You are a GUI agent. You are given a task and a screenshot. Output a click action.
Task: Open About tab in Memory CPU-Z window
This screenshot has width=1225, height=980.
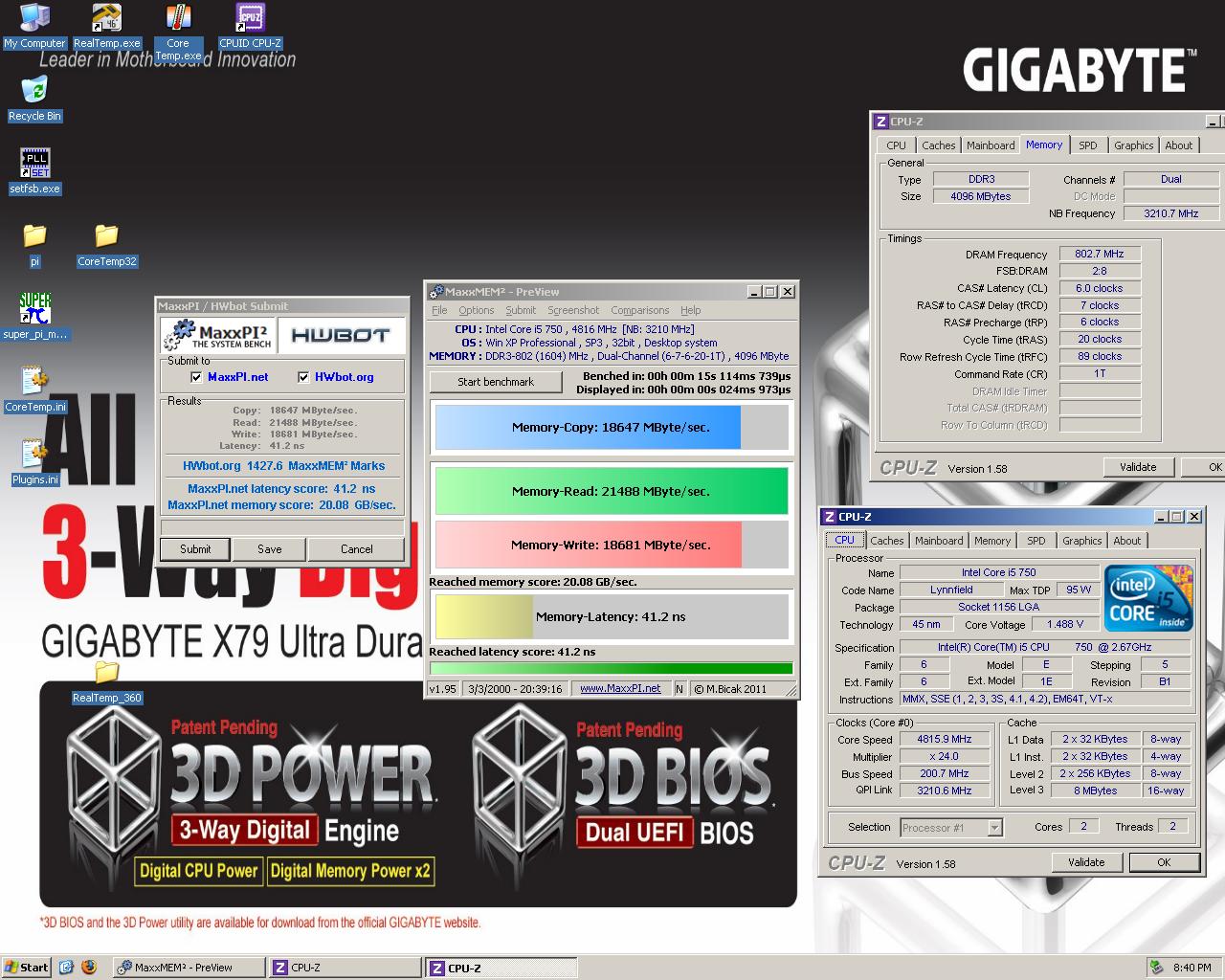coord(1179,145)
